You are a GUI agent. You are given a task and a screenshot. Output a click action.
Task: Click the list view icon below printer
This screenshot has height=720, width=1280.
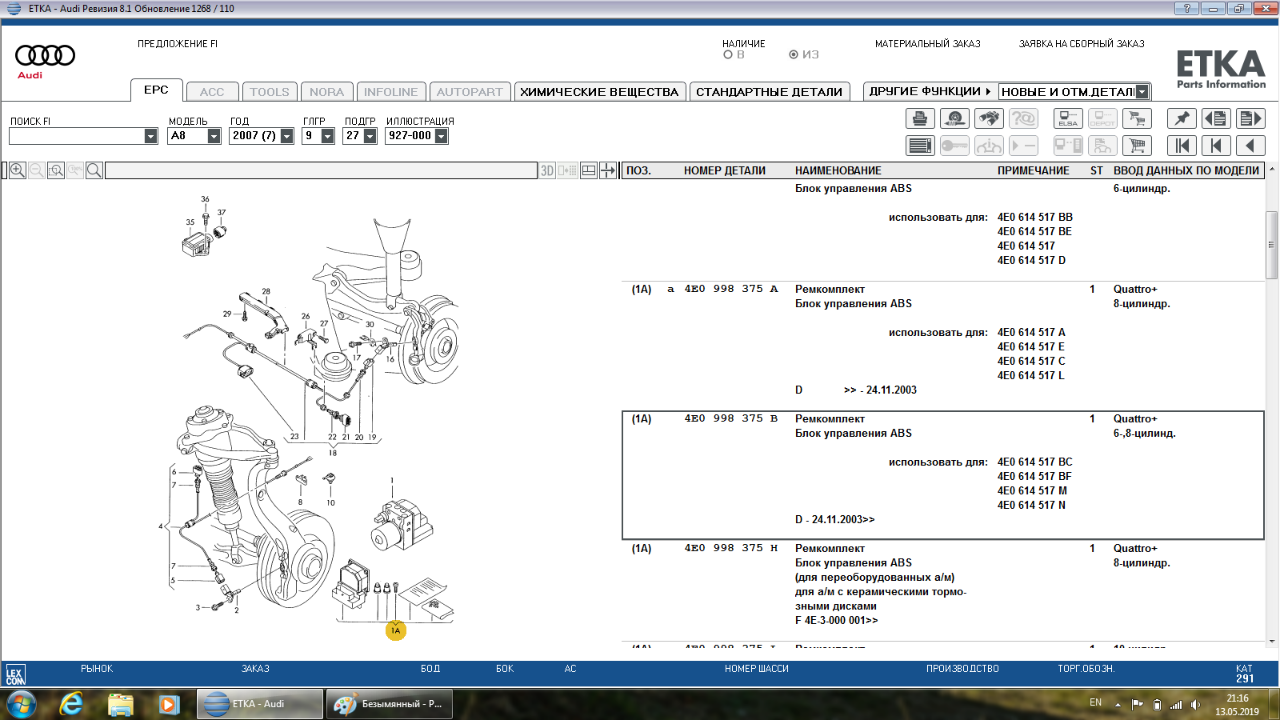[920, 146]
